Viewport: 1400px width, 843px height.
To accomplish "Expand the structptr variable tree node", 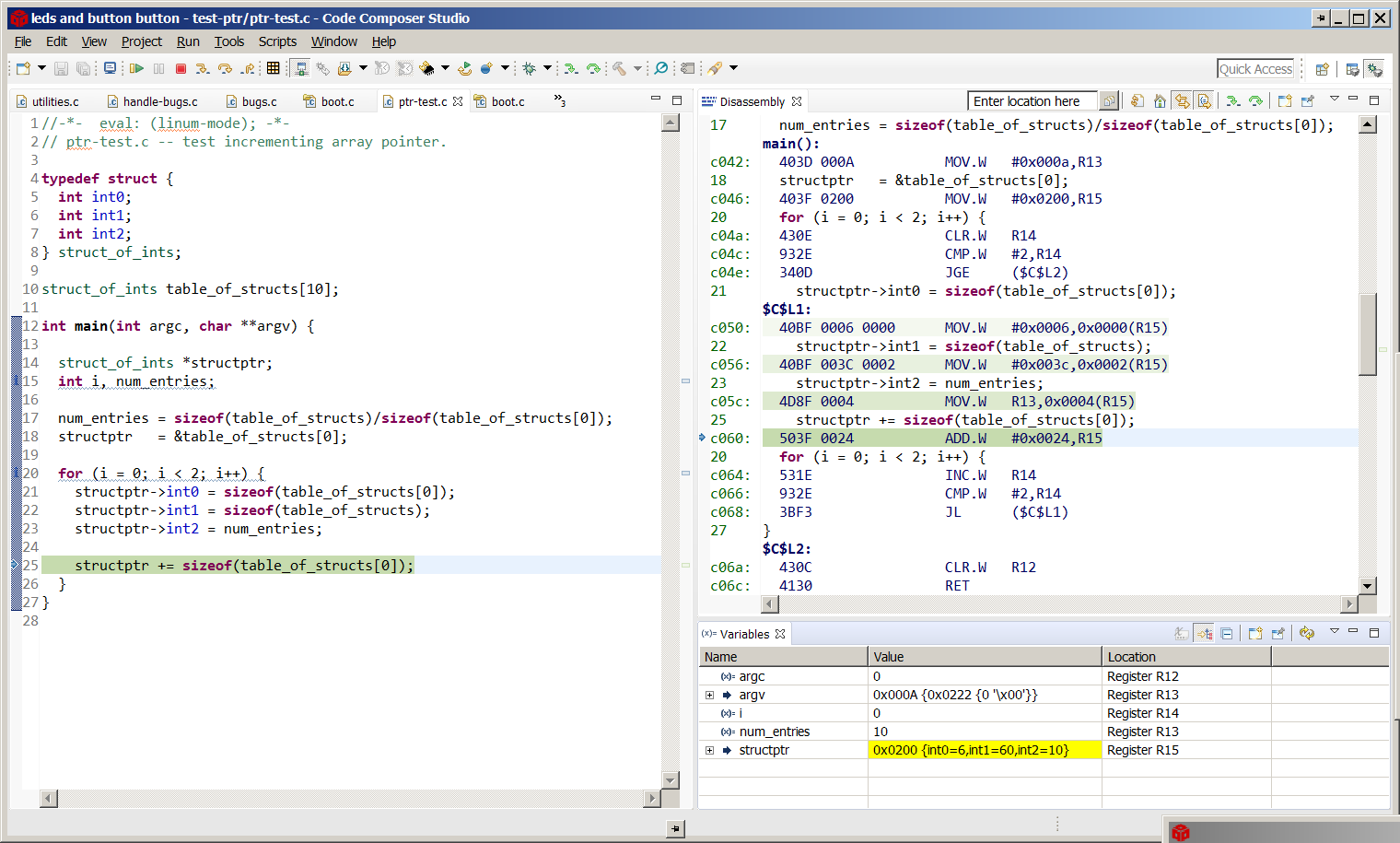I will 709,750.
